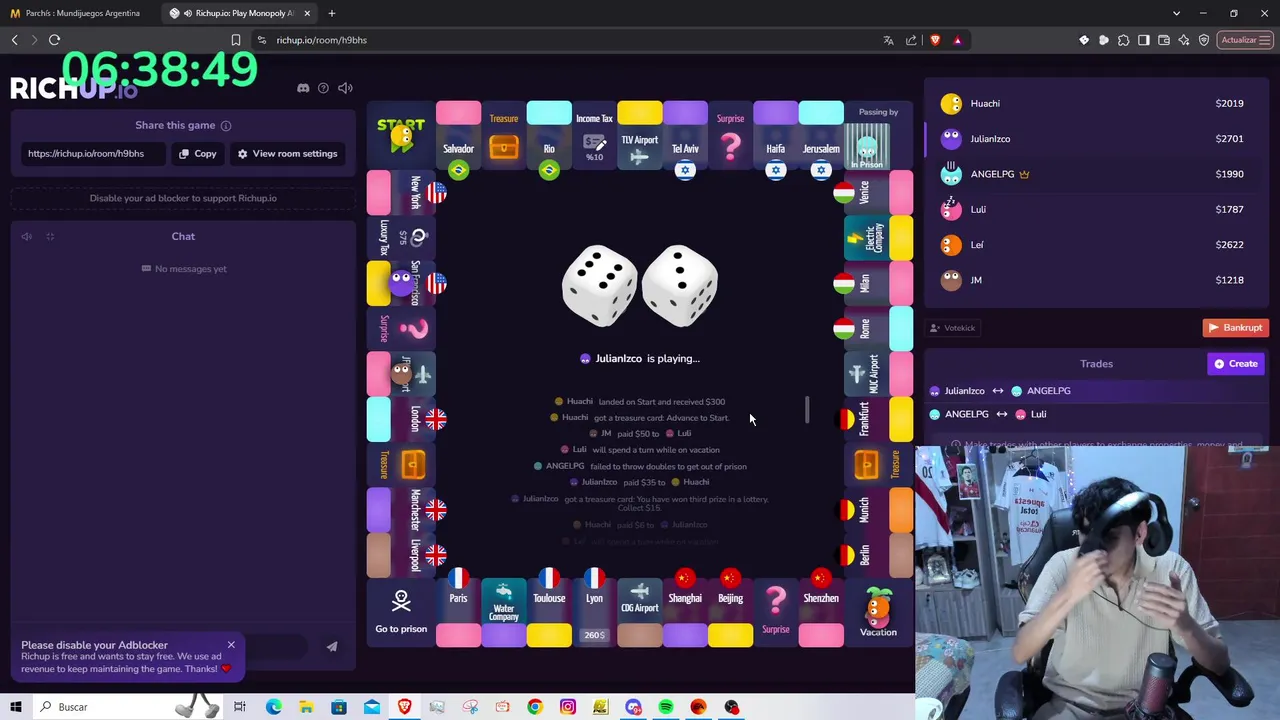Select the Electric Company tile
Image resolution: width=1280 pixels, height=720 pixels.
(x=879, y=238)
